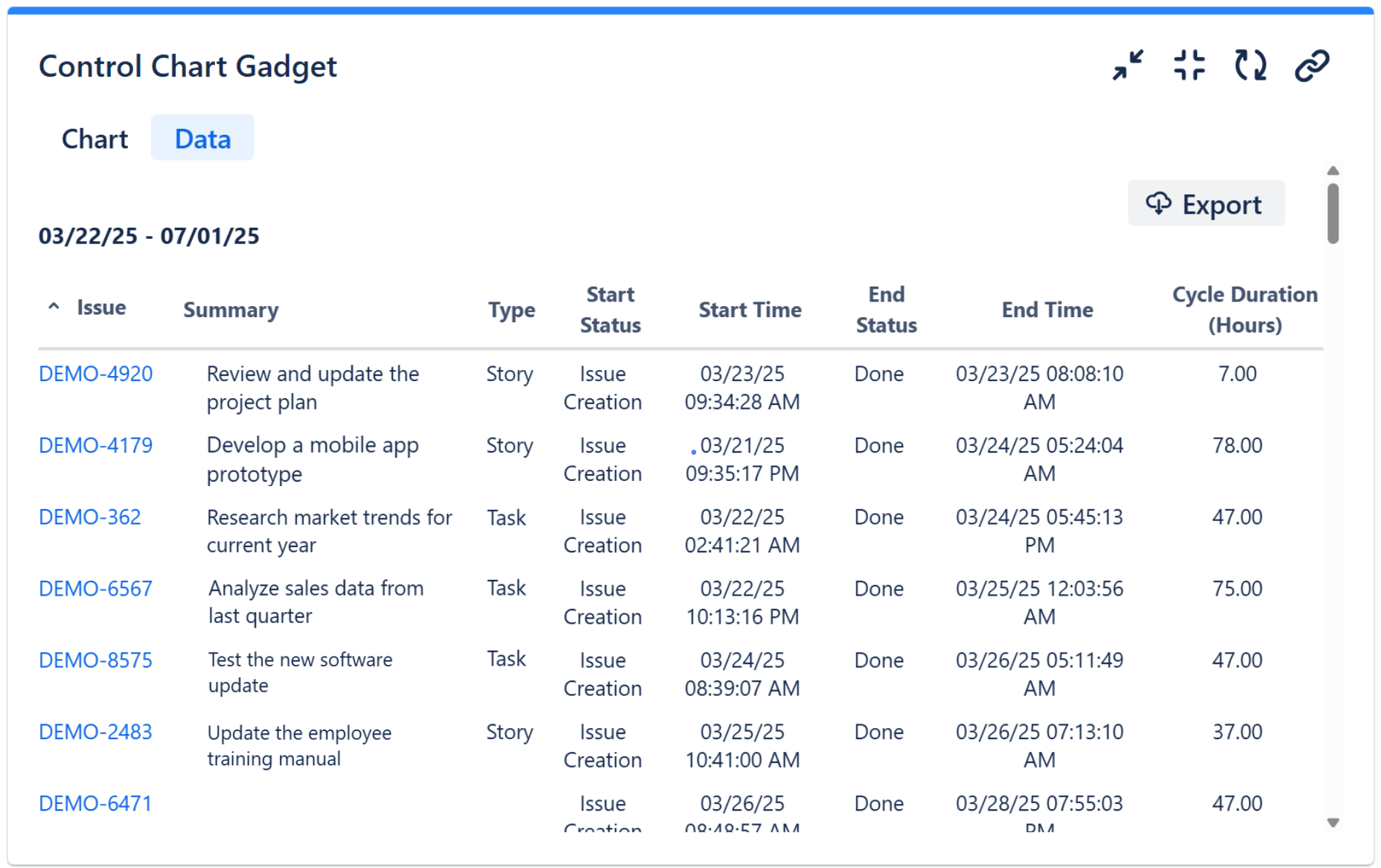The height and width of the screenshot is (868, 1381).
Task: Sort the table by Summary column
Action: [x=231, y=310]
